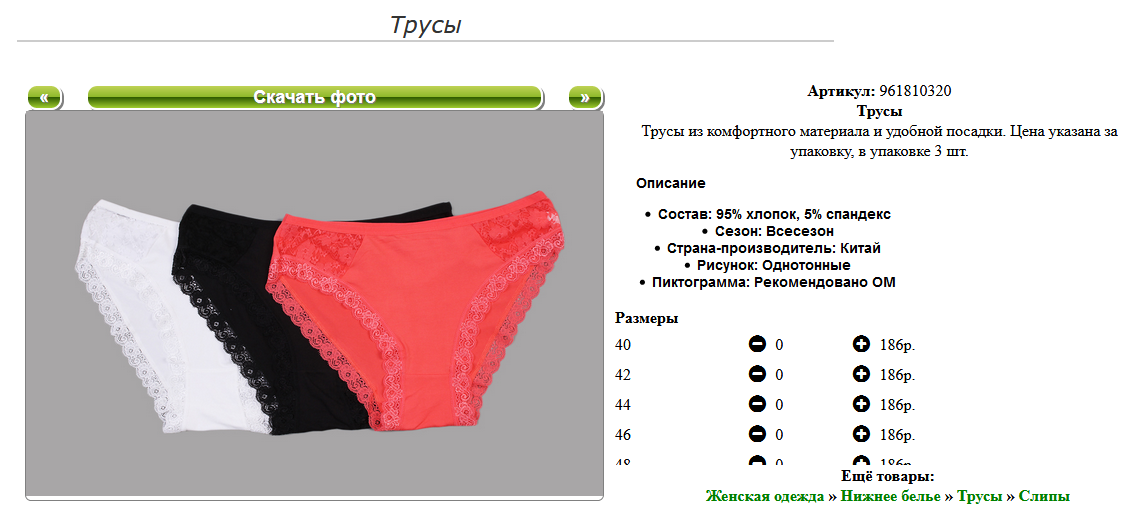Add one unit of size 48
The image size is (1142, 511).
861,461
